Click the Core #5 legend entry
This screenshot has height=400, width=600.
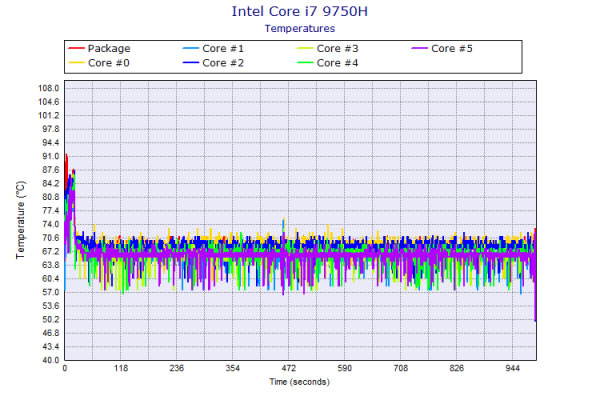(442, 48)
